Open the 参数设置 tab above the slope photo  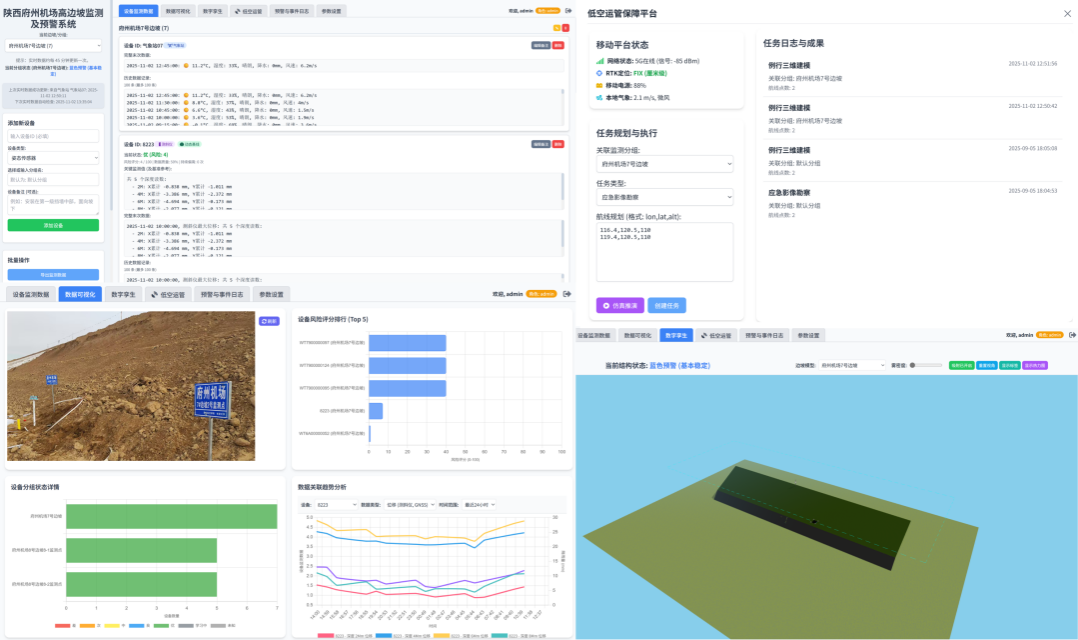271,295
